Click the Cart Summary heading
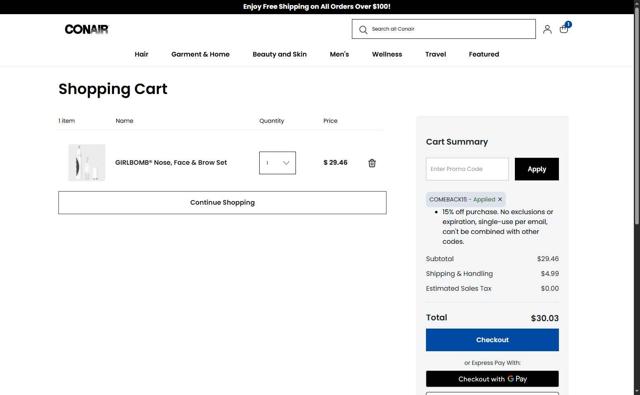 [x=457, y=142]
